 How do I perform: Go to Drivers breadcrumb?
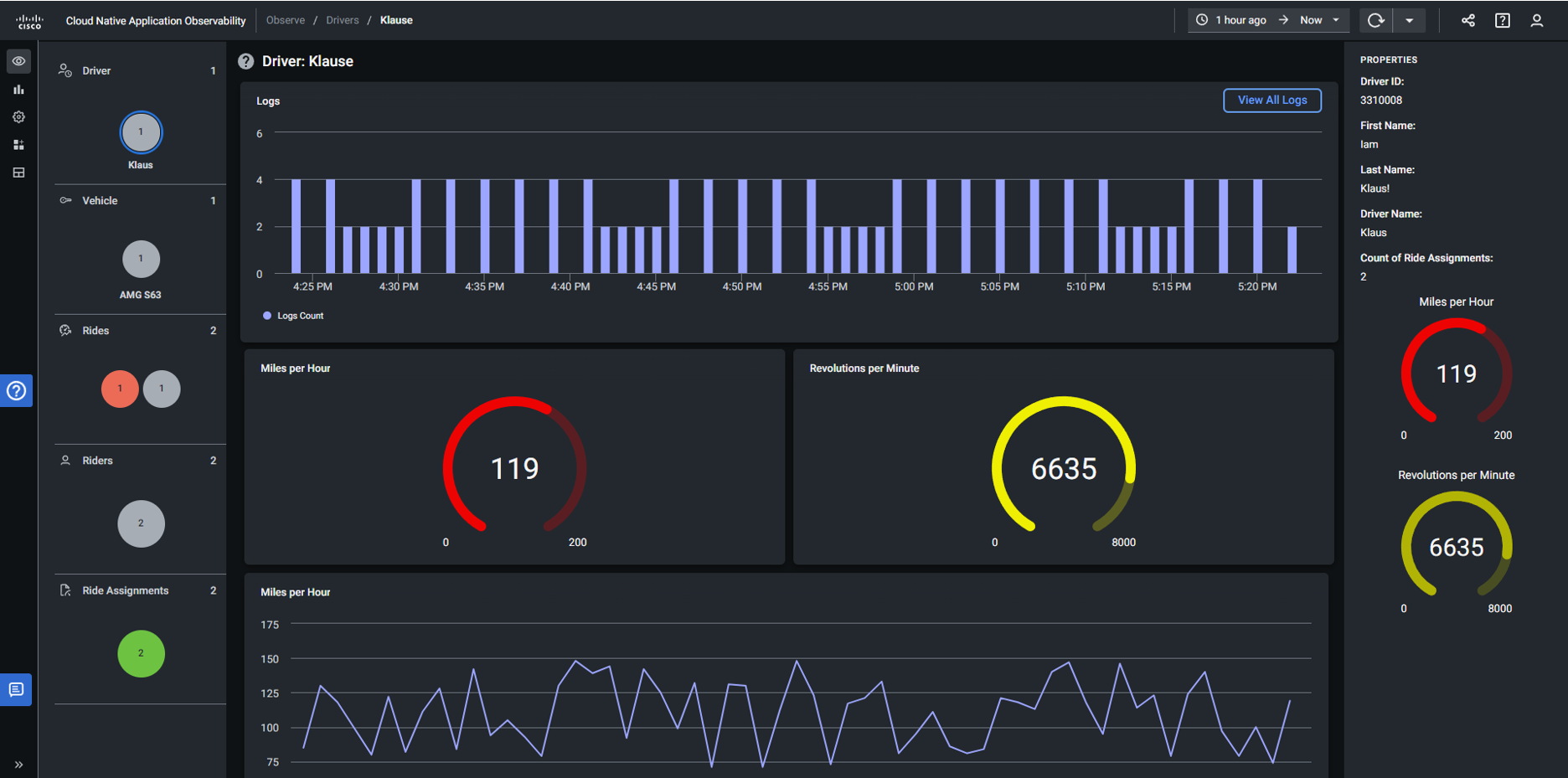pyautogui.click(x=342, y=20)
